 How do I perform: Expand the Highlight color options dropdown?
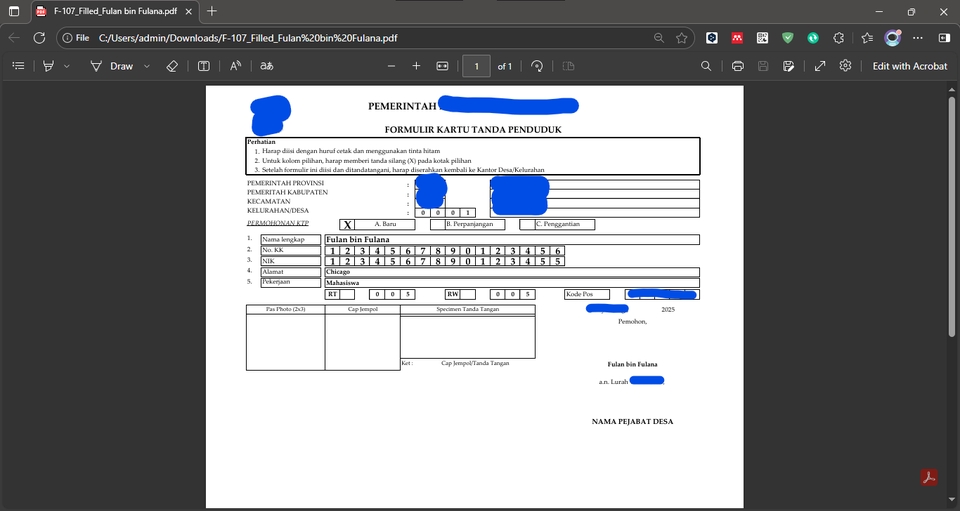tap(67, 66)
